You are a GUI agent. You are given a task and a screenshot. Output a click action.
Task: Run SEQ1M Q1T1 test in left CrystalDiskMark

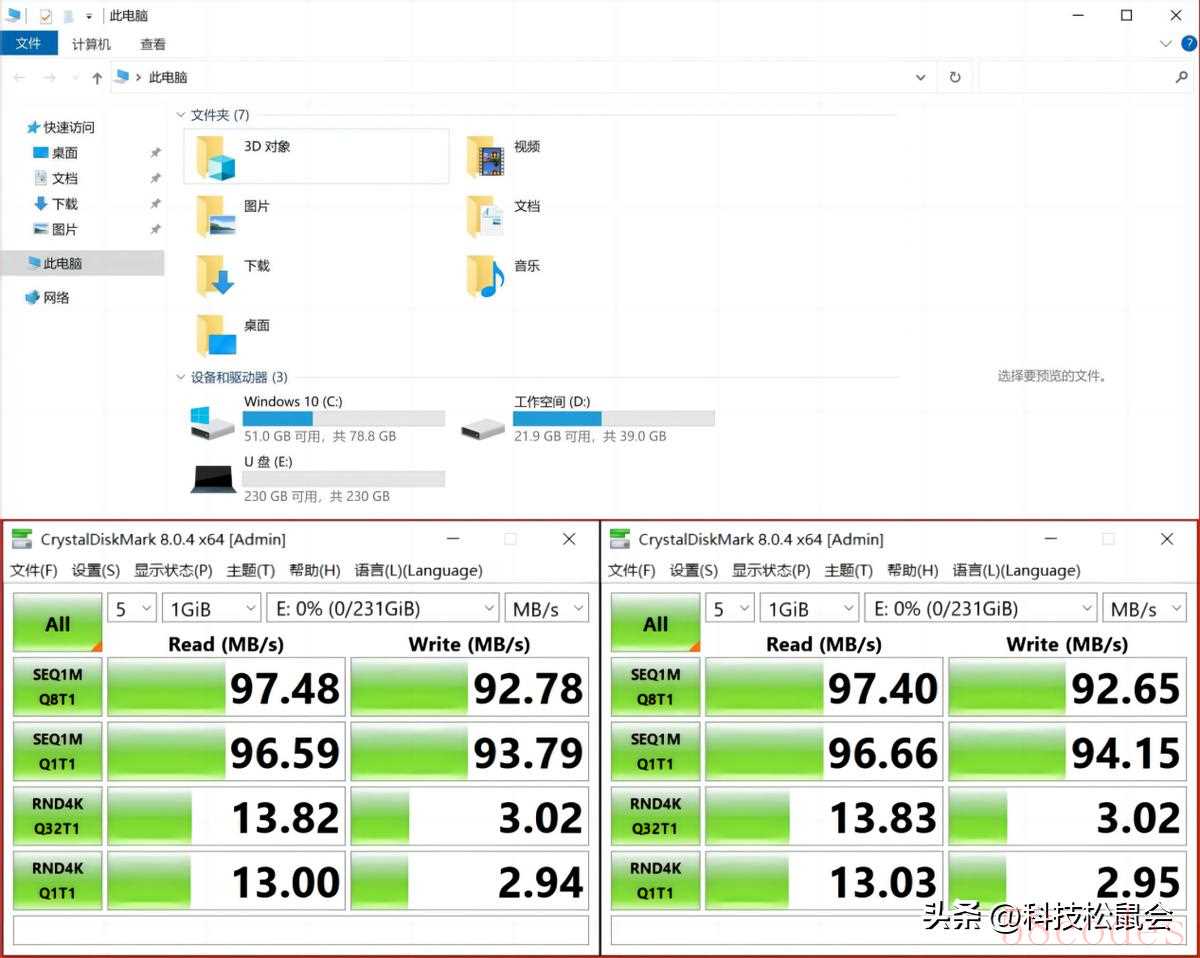point(57,751)
